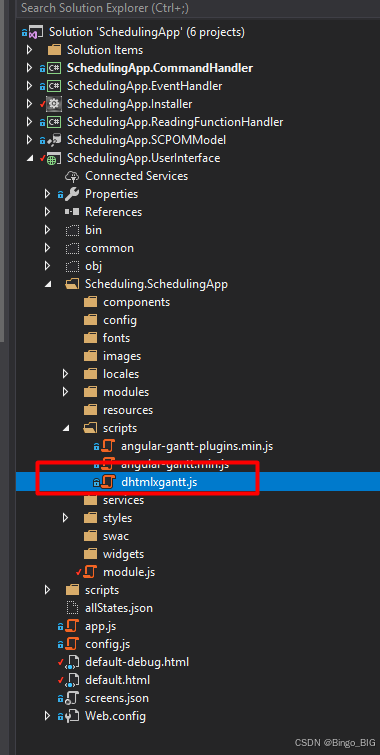The width and height of the screenshot is (380, 755).
Task: Expand the common folder
Action: 47,248
